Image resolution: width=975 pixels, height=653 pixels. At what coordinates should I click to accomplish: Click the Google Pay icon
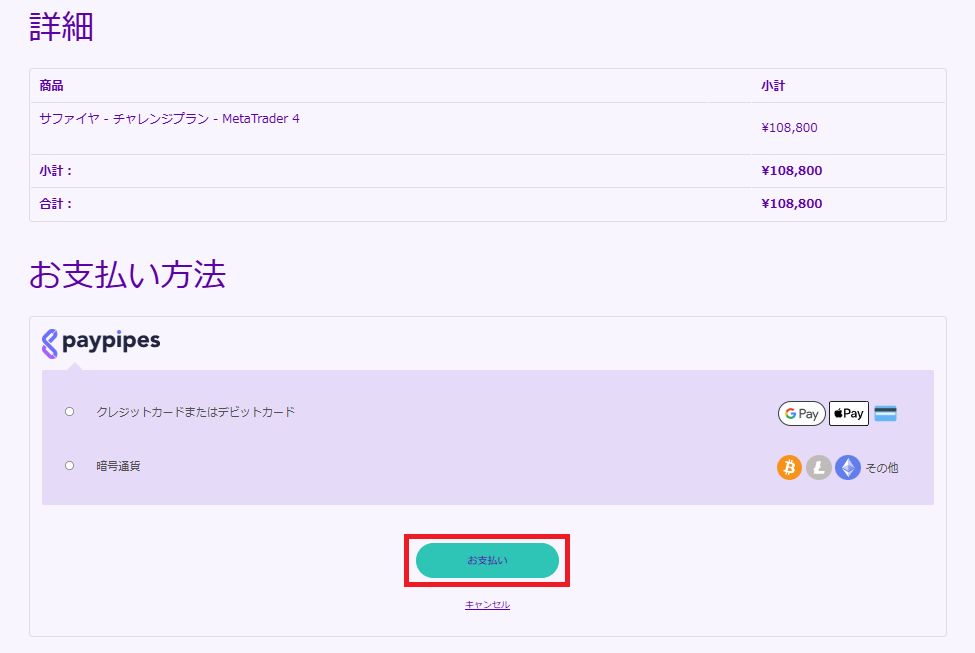(x=802, y=414)
